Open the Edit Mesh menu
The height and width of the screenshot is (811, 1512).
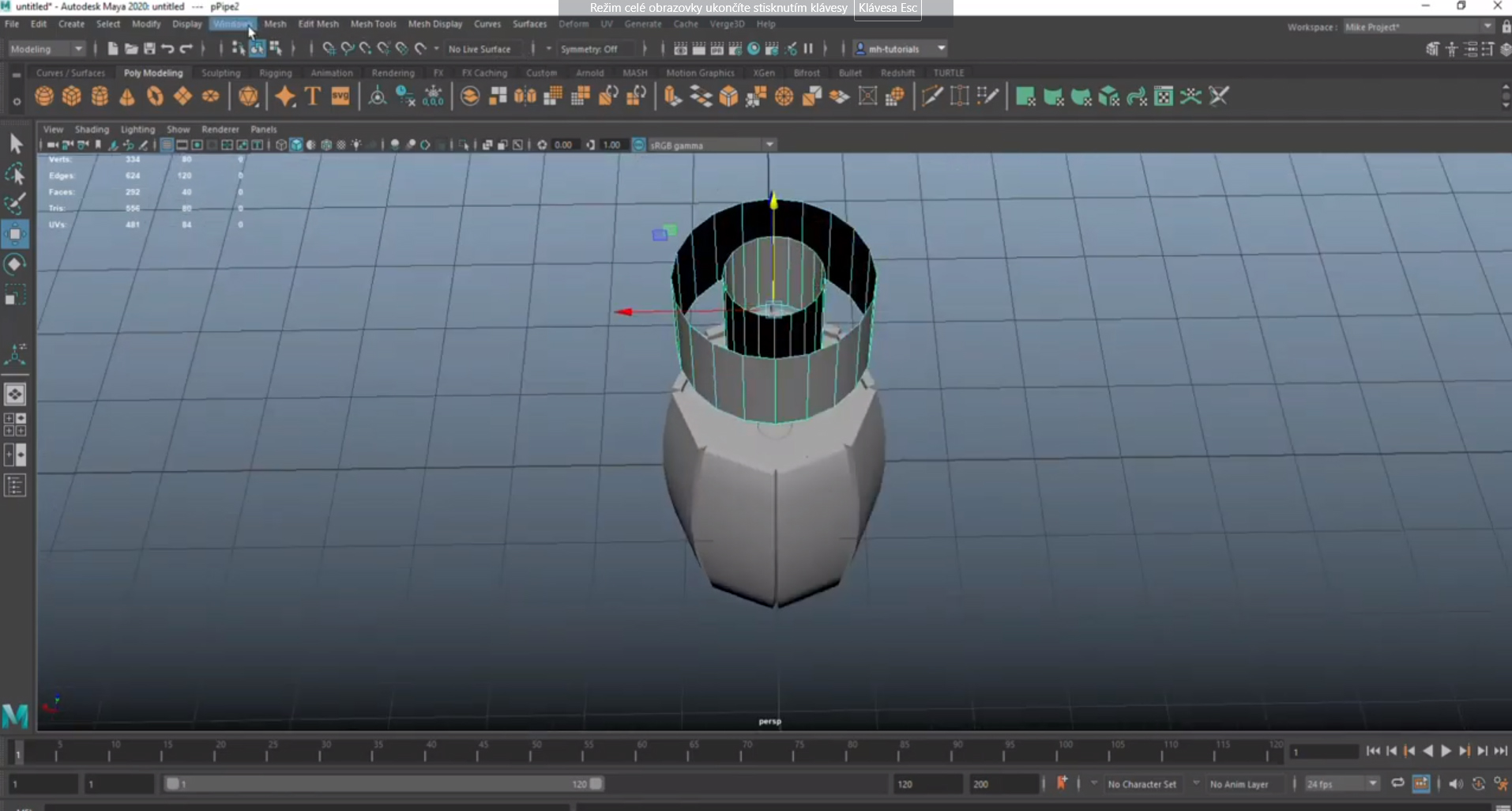coord(318,25)
